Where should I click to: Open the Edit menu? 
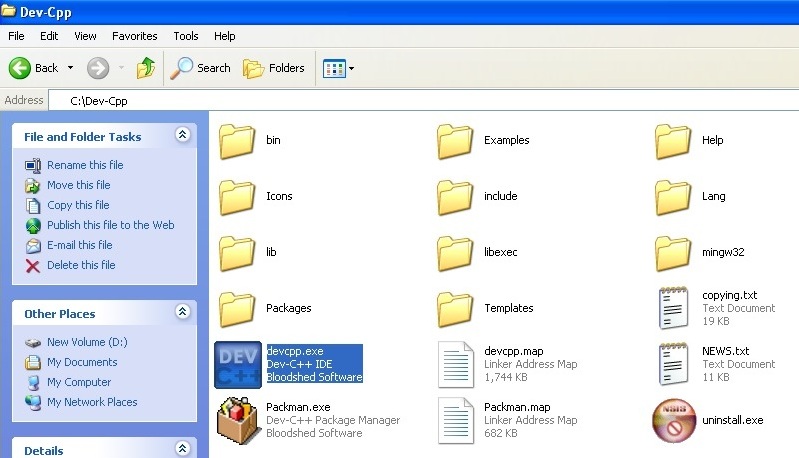(x=49, y=36)
